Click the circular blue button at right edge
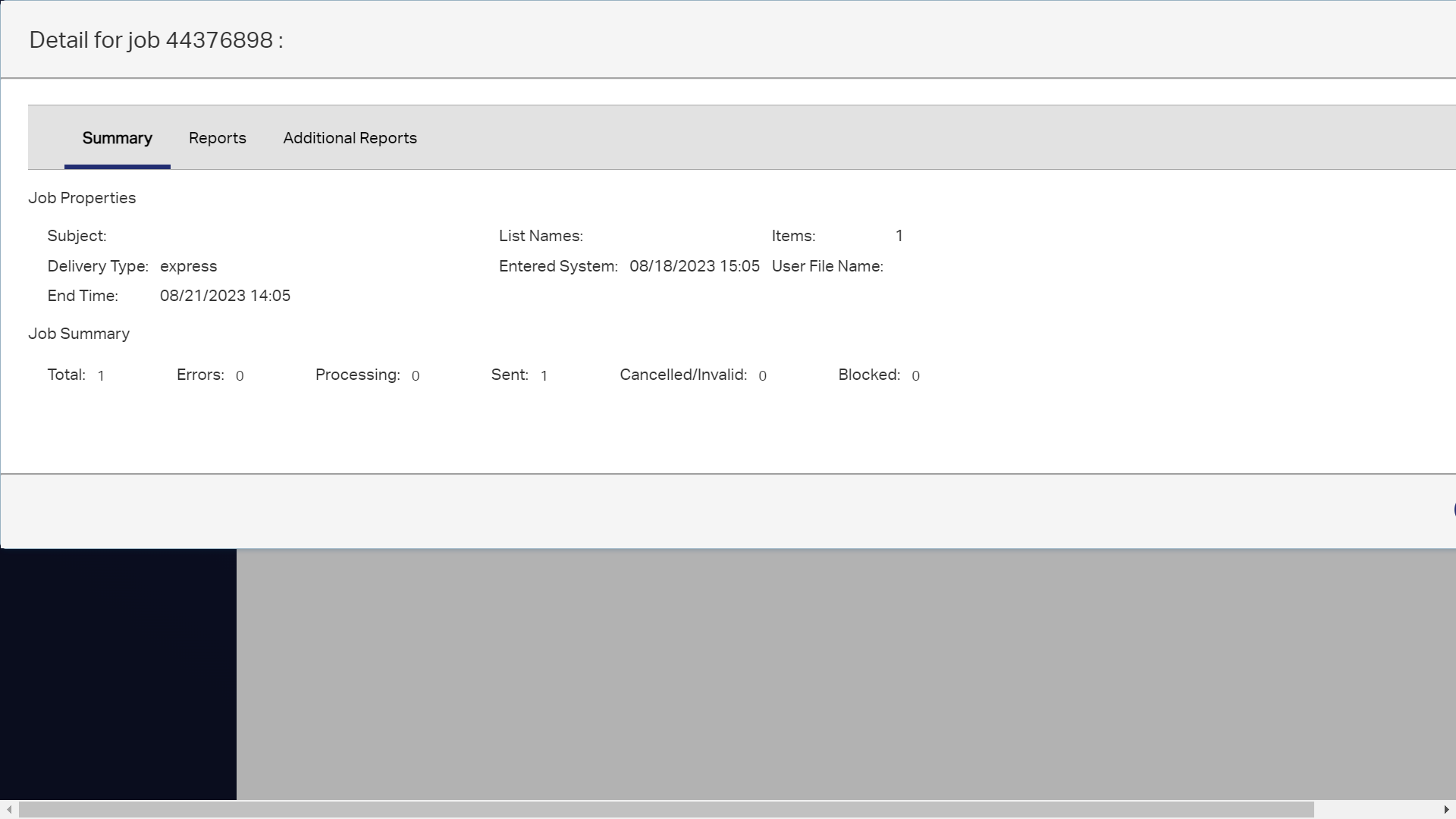The width and height of the screenshot is (1456, 819). coord(1451,510)
